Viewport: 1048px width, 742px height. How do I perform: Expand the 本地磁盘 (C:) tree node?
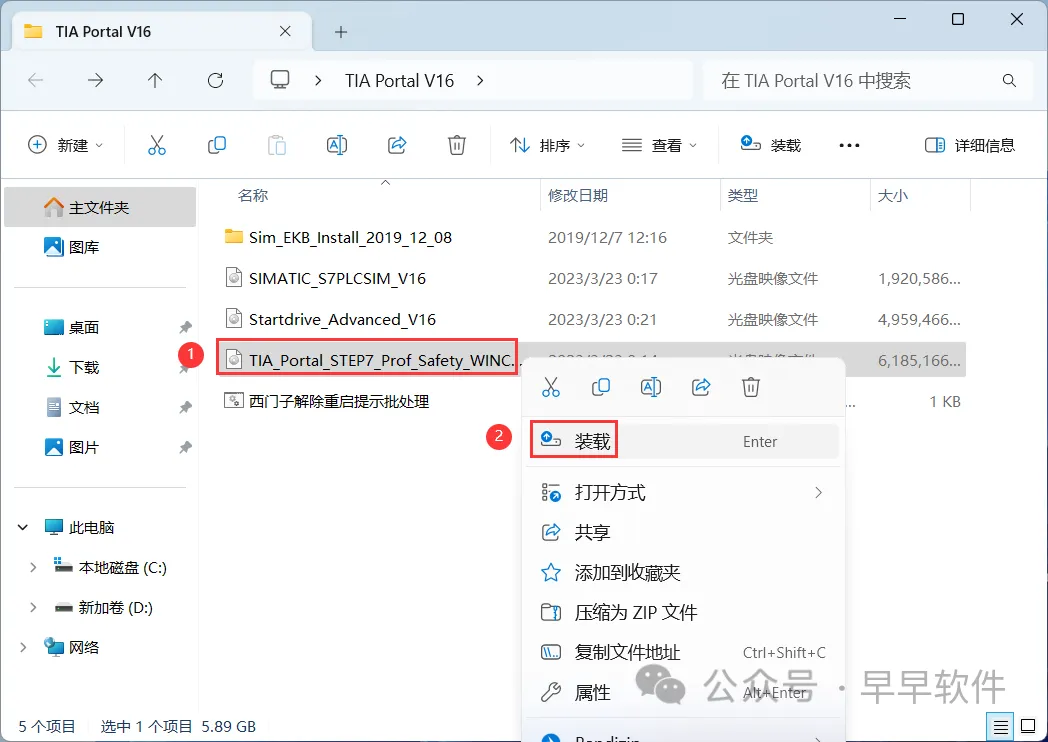33,568
